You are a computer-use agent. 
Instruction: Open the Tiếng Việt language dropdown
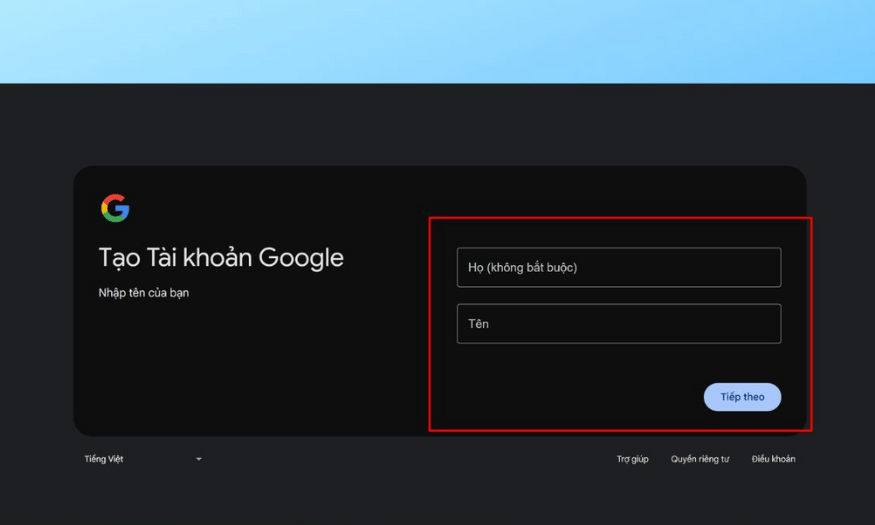pos(142,459)
